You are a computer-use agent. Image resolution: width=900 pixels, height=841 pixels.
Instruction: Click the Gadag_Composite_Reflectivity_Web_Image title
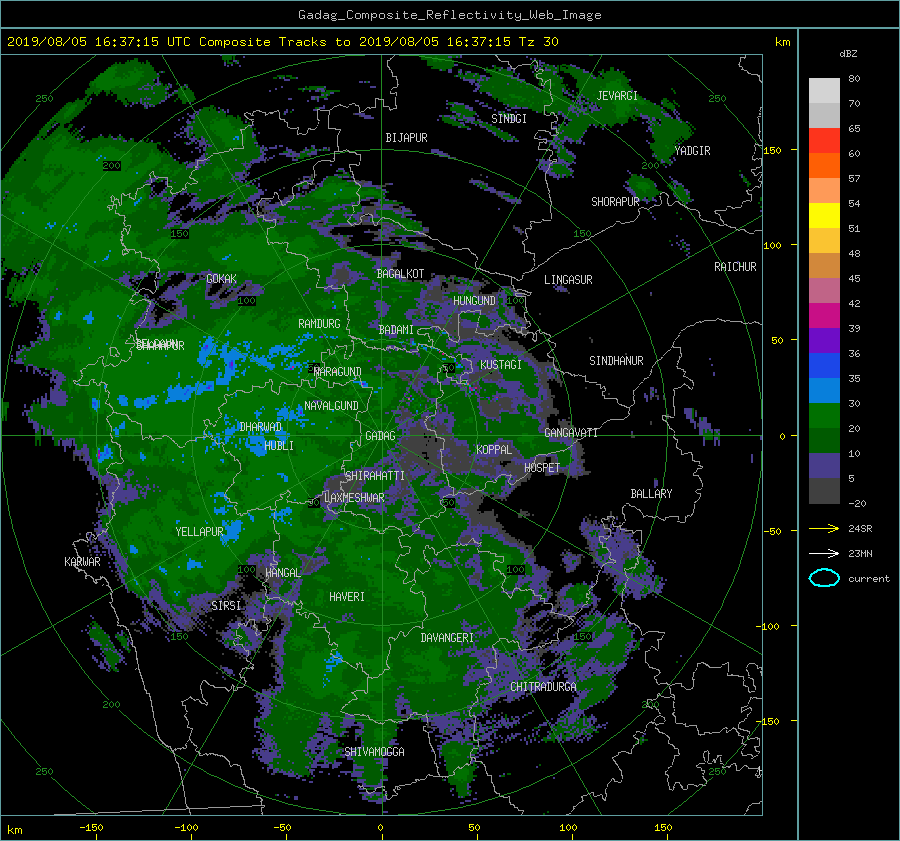(449, 15)
